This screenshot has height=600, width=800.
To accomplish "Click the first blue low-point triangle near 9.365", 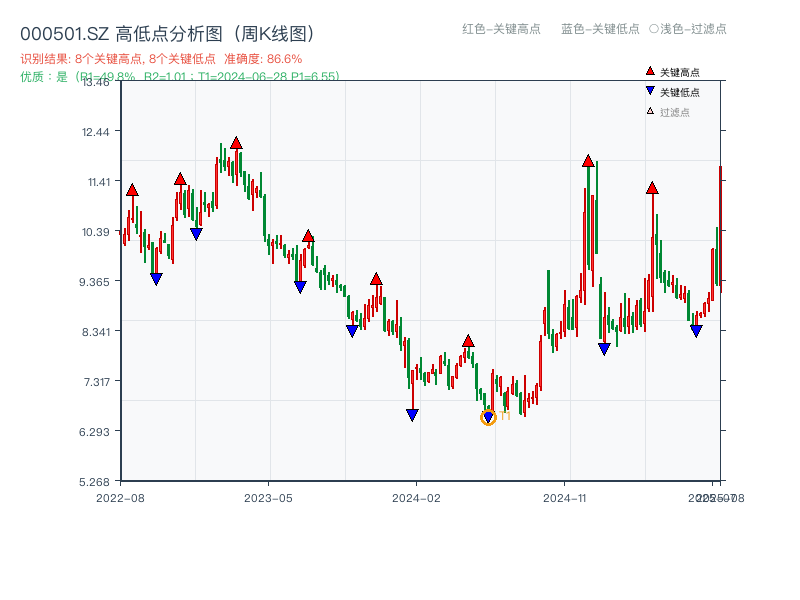I will pos(155,277).
